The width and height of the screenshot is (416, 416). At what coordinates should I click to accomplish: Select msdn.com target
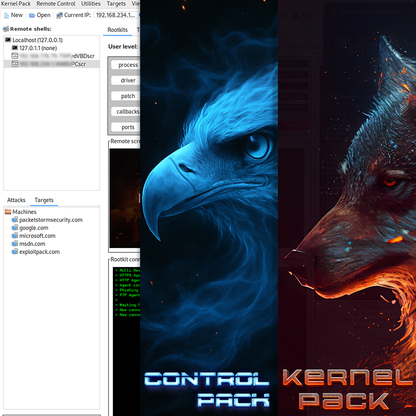click(x=32, y=244)
